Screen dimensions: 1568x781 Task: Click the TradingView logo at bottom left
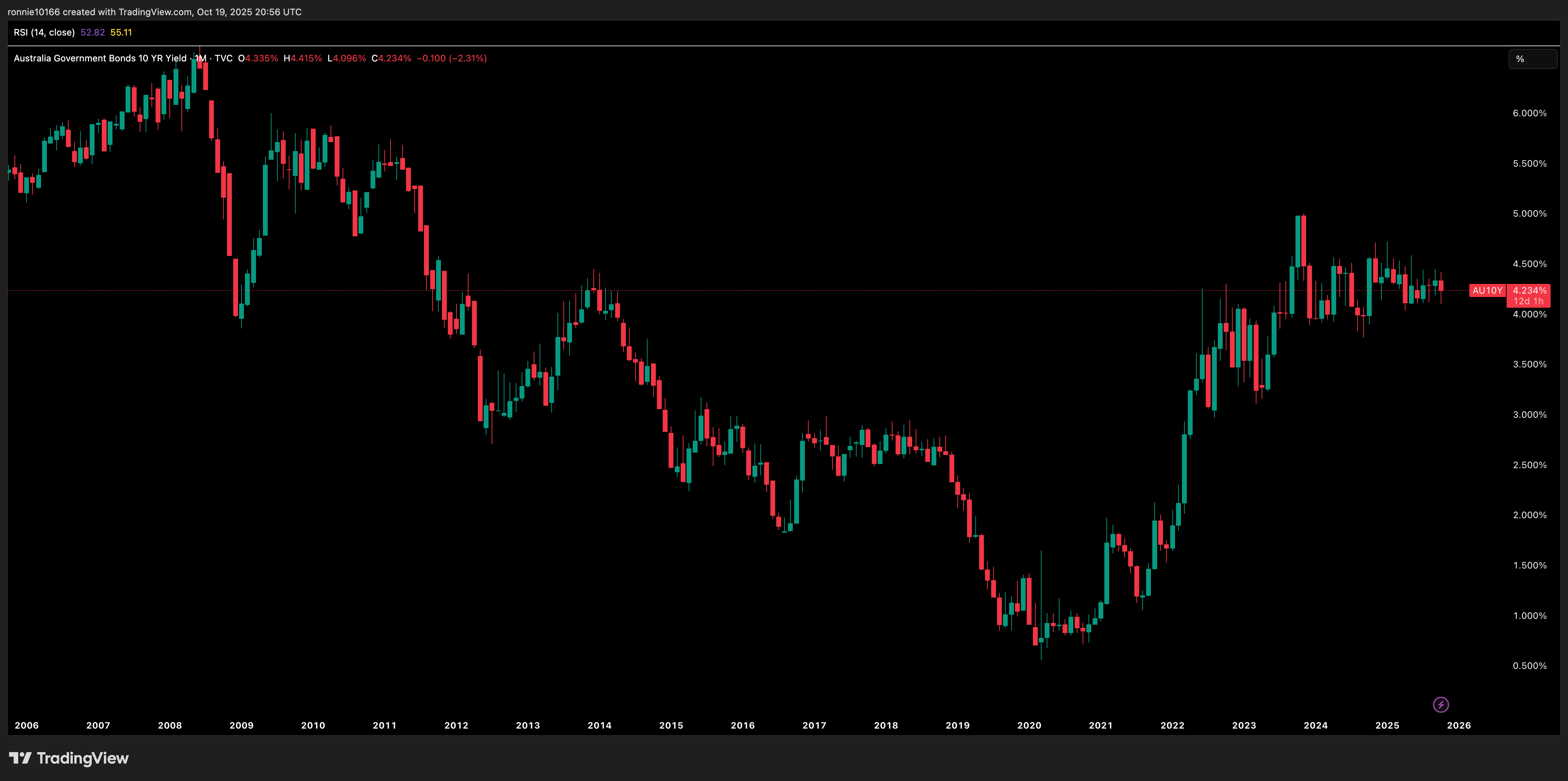pos(69,758)
